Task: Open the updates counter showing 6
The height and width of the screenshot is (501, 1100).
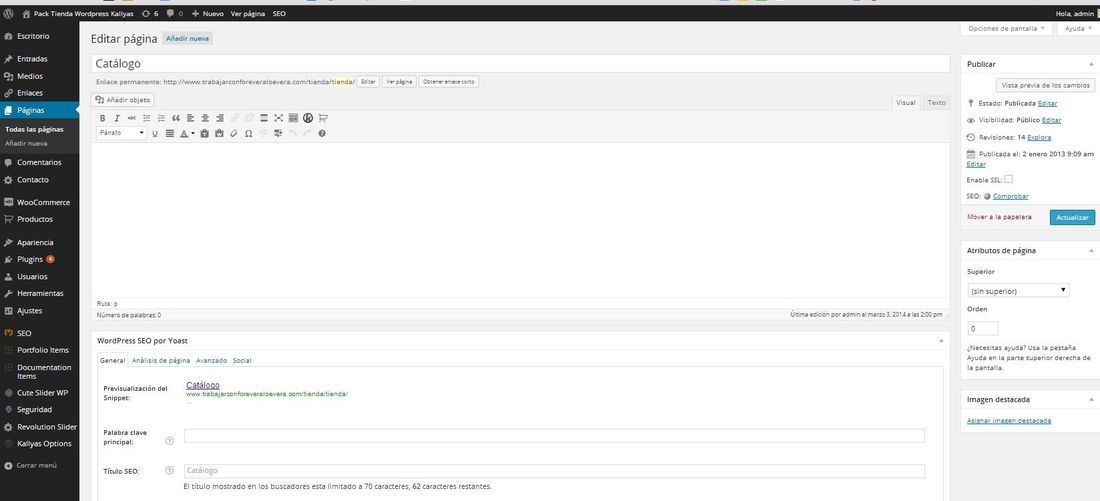Action: [149, 13]
